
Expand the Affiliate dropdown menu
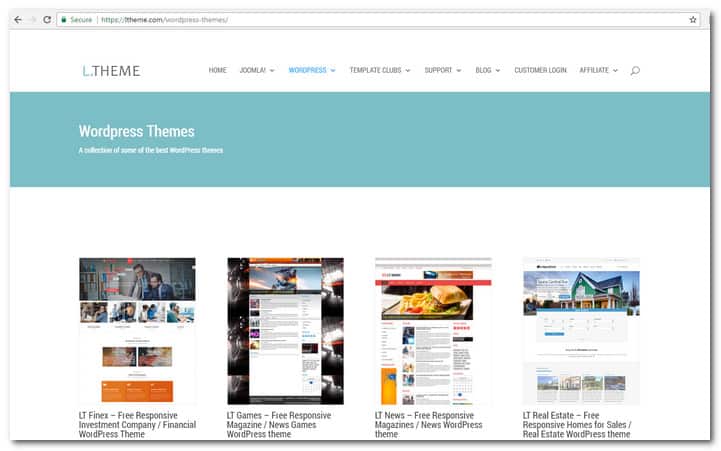[x=598, y=71]
